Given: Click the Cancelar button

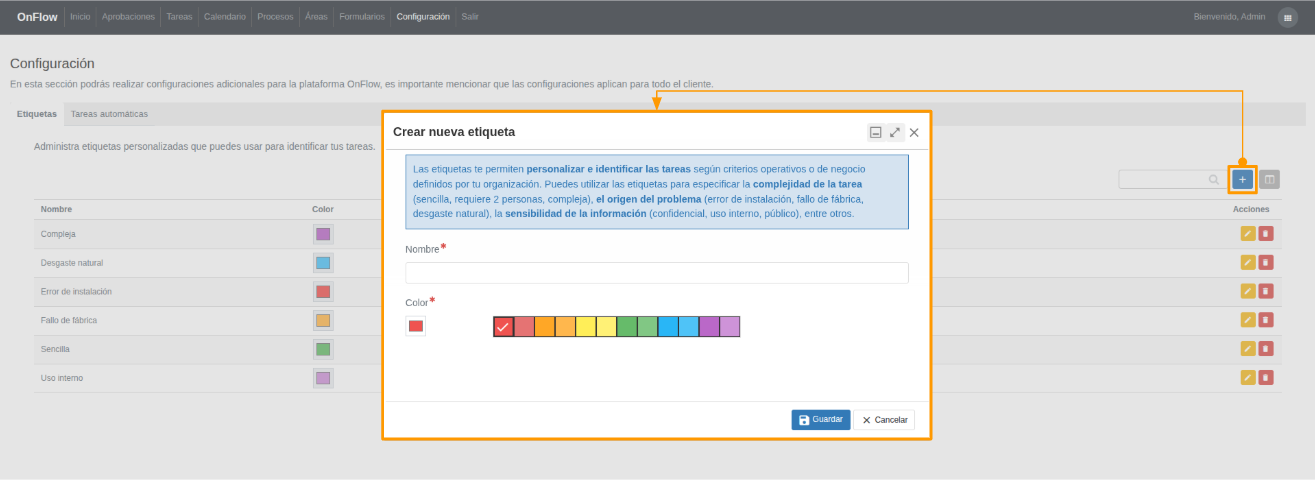Looking at the screenshot, I should 884,420.
